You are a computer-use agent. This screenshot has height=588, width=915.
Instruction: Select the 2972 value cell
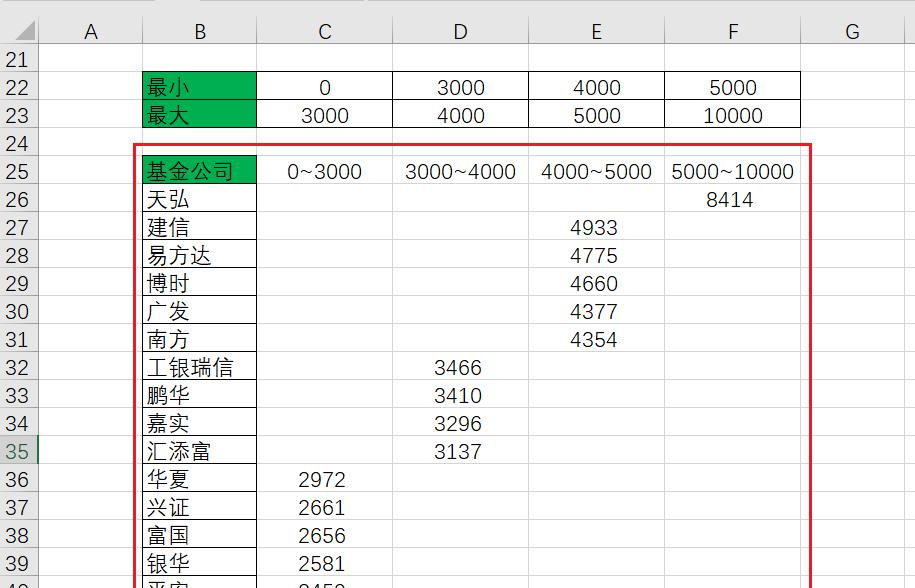point(324,478)
